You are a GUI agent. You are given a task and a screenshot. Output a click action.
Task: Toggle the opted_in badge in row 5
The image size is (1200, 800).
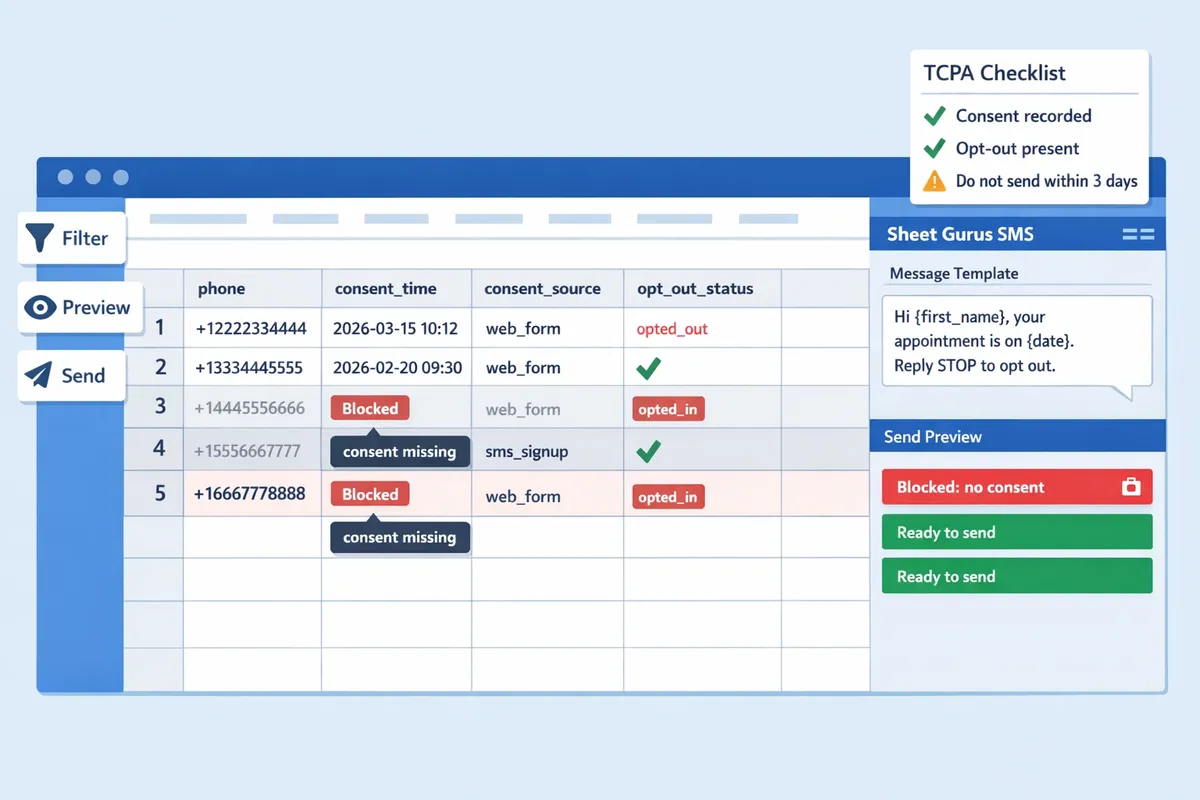[x=668, y=496]
